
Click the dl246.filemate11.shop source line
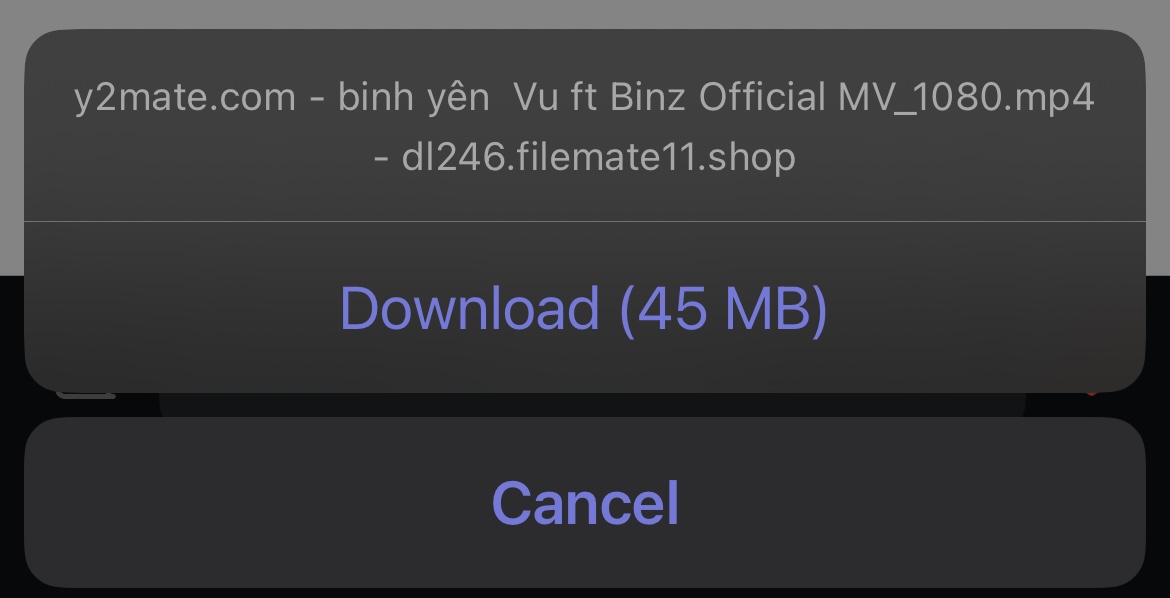[x=584, y=158]
